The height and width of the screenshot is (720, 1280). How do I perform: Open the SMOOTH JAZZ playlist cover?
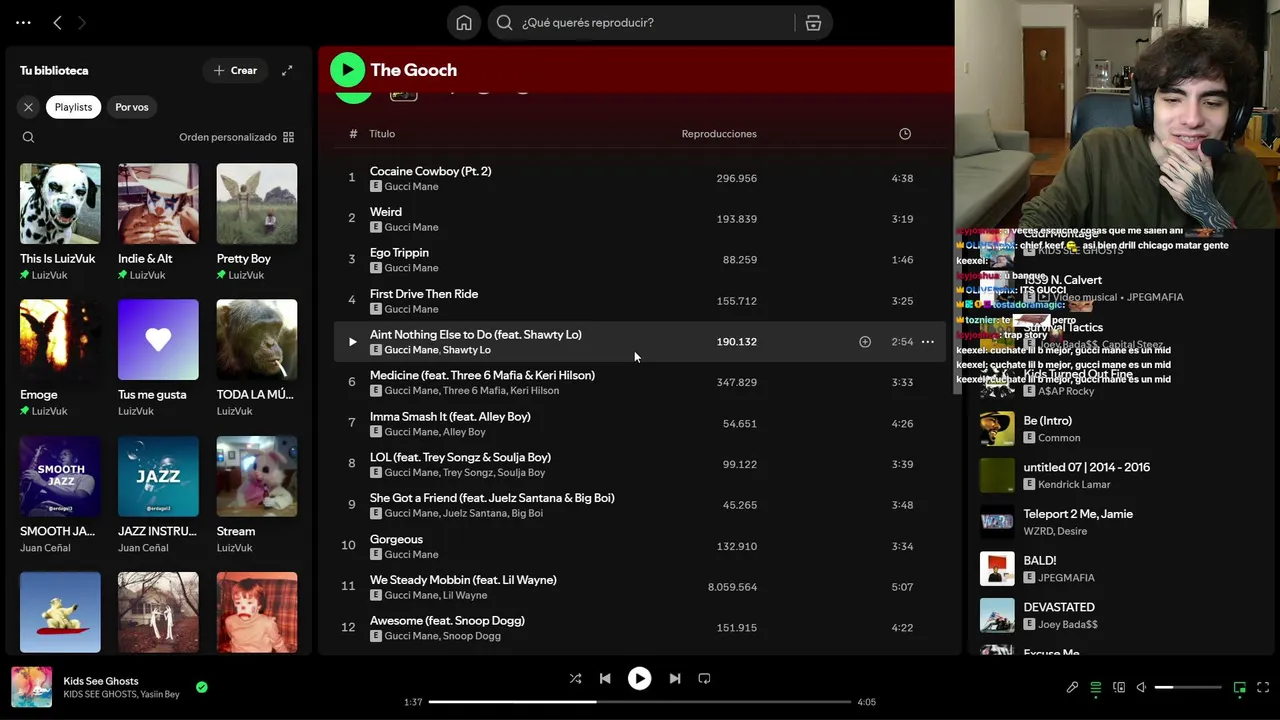60,476
